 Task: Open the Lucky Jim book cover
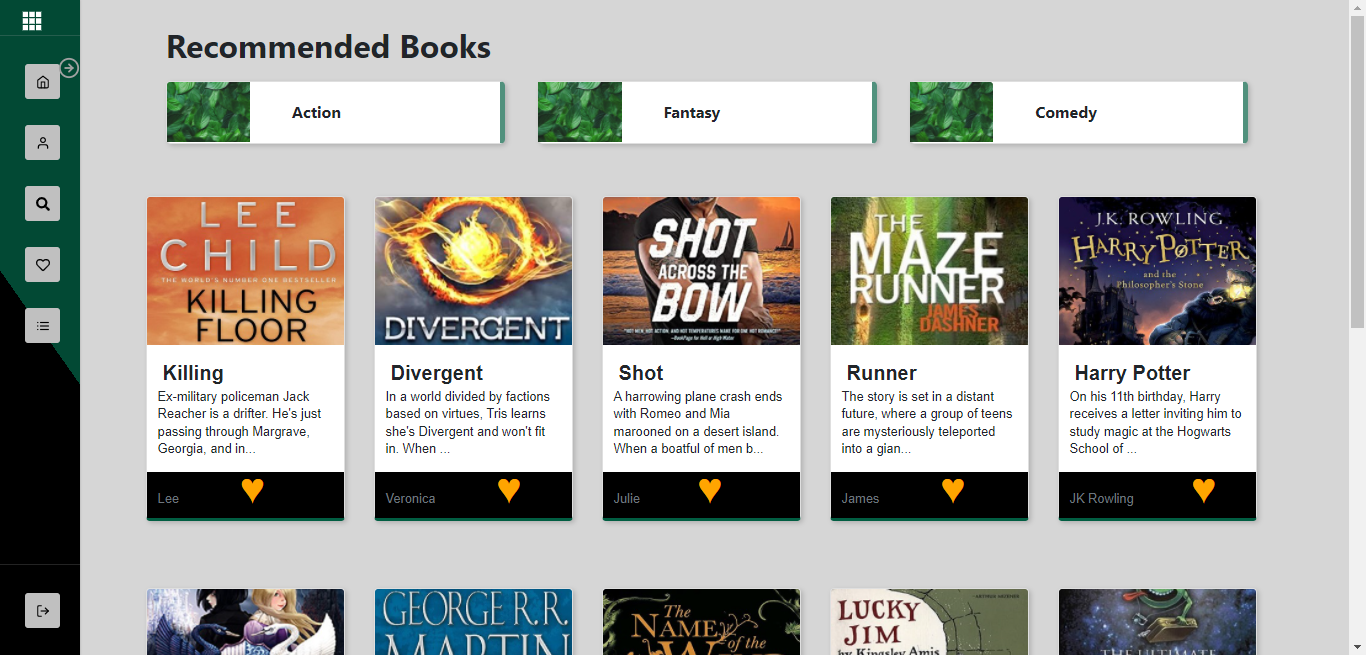point(930,622)
